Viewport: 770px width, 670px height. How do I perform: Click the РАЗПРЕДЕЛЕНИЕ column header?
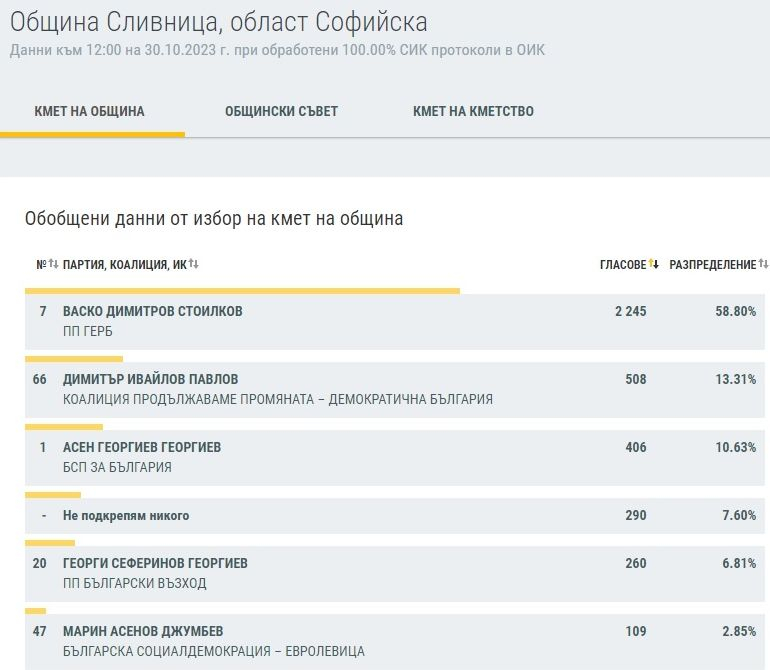coord(713,265)
